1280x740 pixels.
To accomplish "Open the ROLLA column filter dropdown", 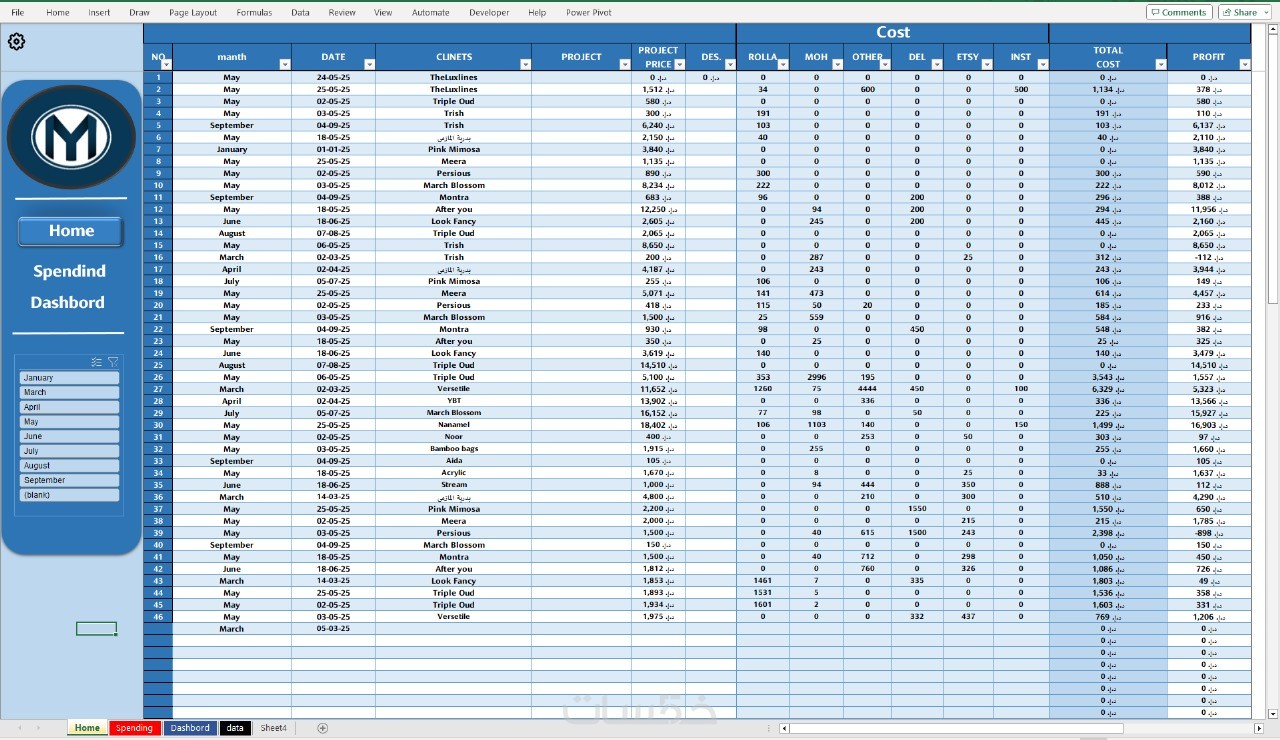I will (783, 64).
